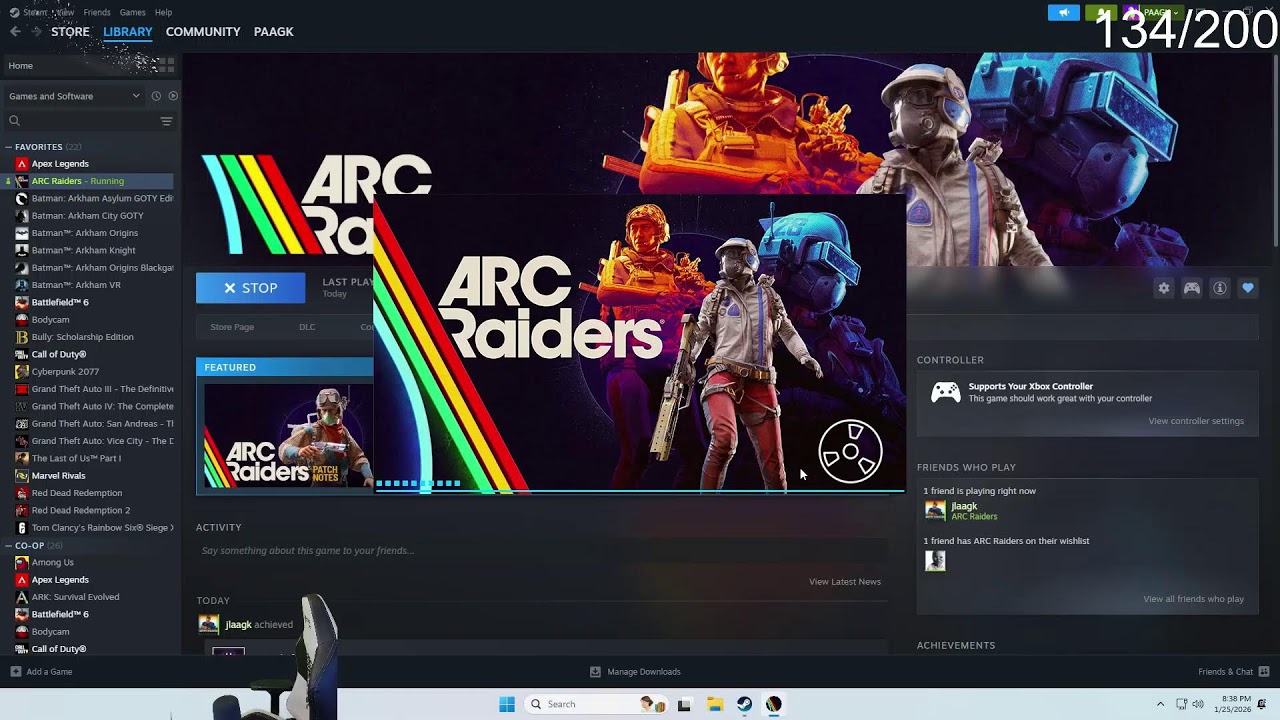The height and width of the screenshot is (720, 1280).
Task: Open the taskbar clock and date
Action: [x=1235, y=704]
